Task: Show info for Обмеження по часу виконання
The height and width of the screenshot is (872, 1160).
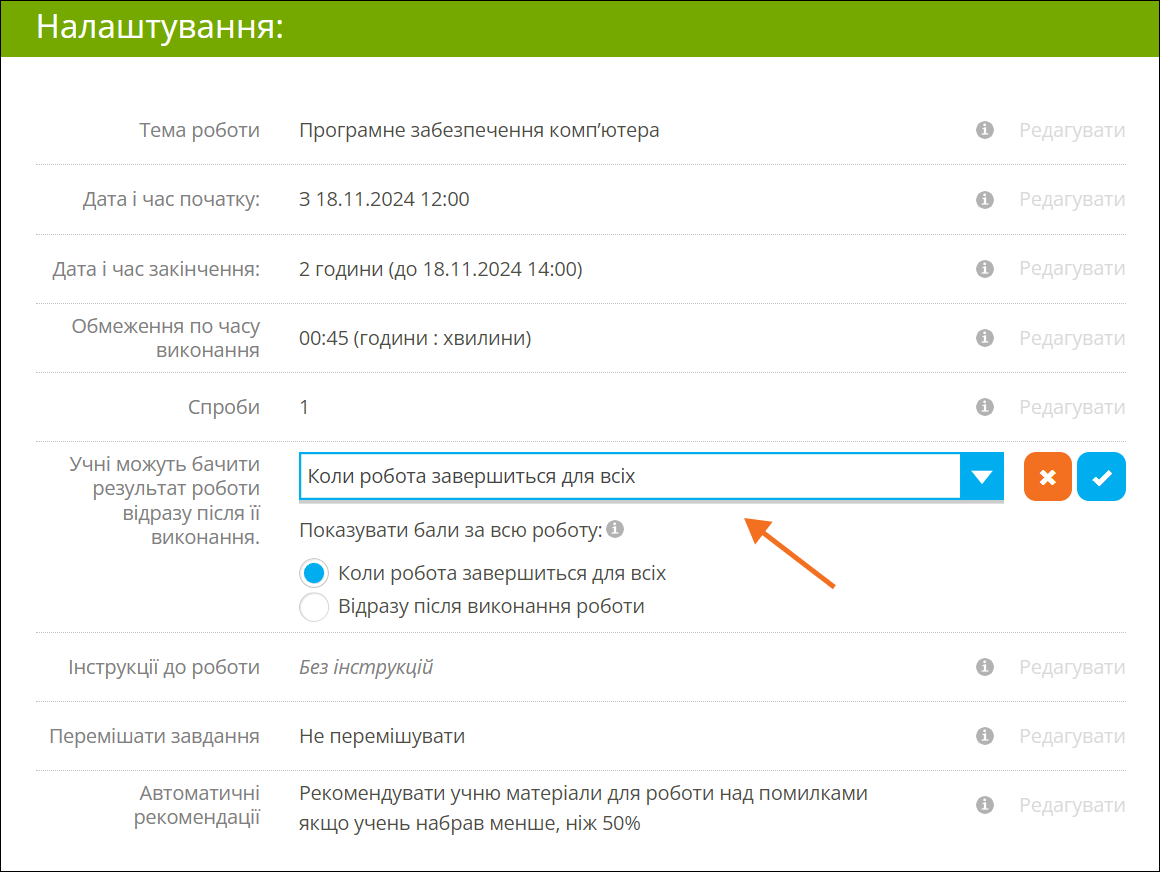Action: [x=985, y=338]
